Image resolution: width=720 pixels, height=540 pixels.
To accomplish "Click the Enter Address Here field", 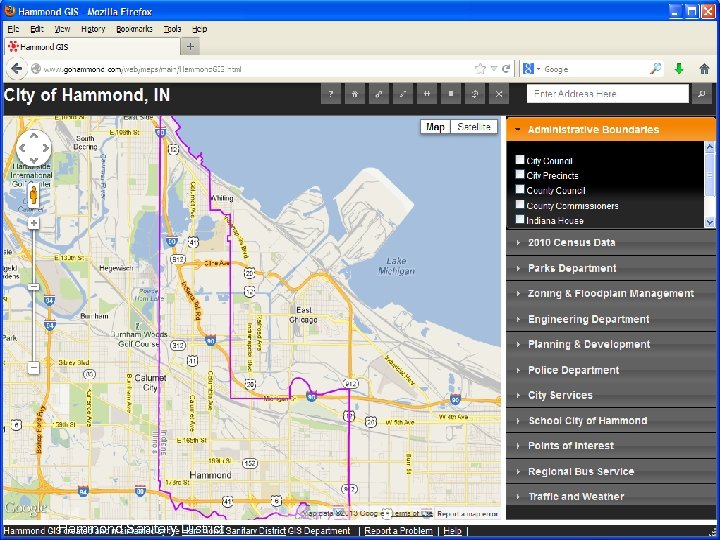I will coord(608,94).
